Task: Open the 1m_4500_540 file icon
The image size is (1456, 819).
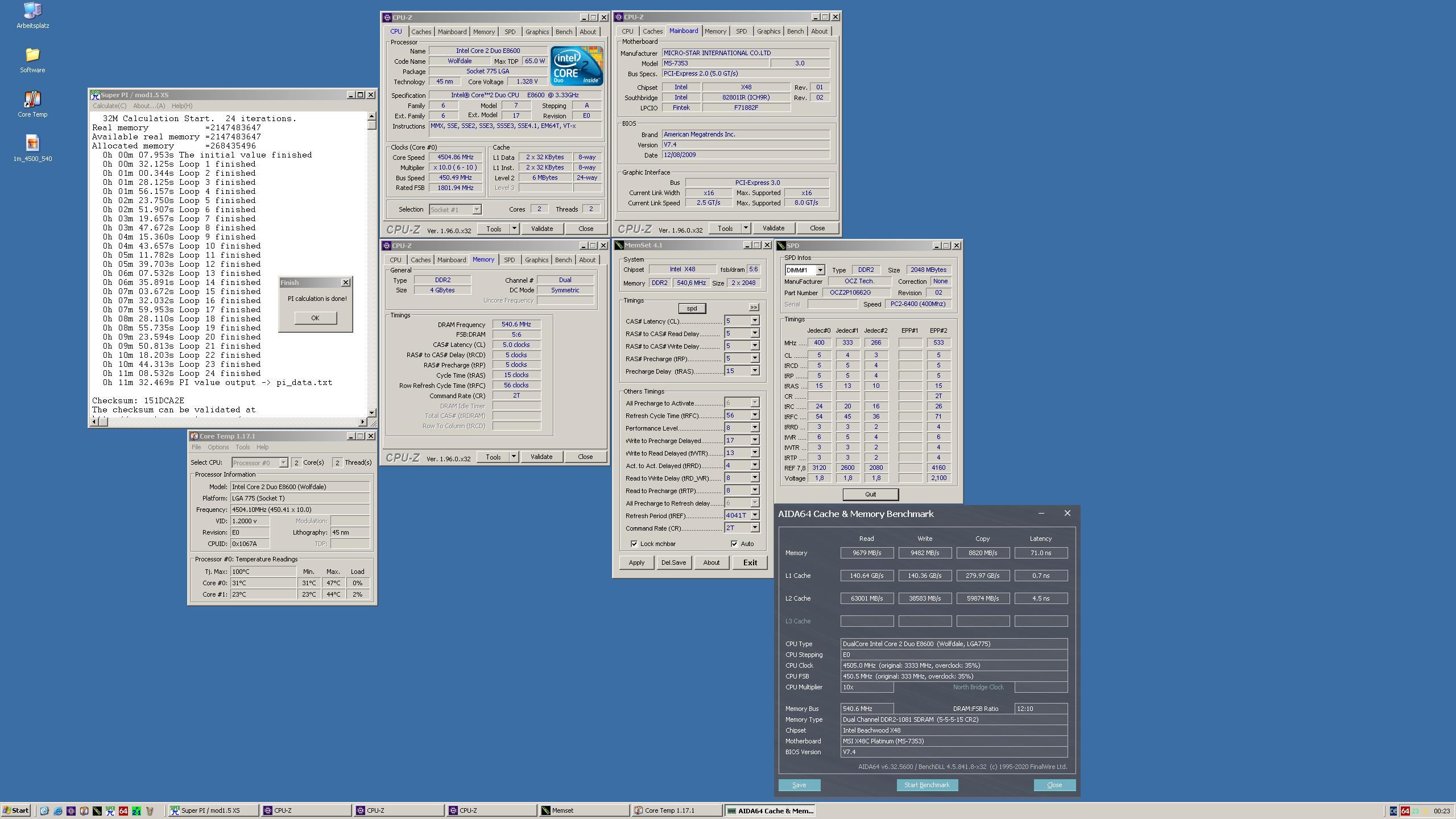Action: (x=32, y=148)
